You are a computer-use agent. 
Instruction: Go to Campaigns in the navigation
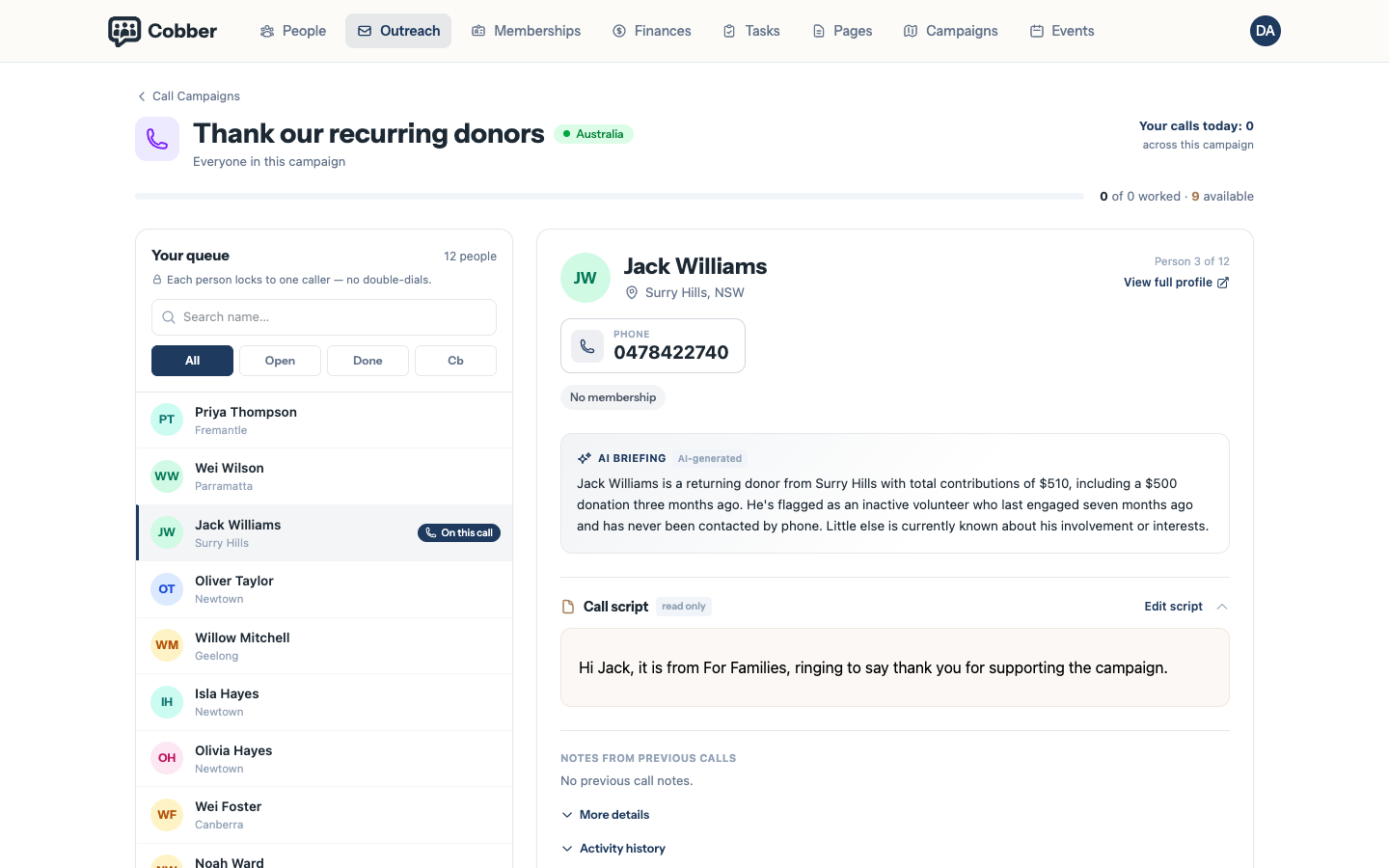[950, 31]
